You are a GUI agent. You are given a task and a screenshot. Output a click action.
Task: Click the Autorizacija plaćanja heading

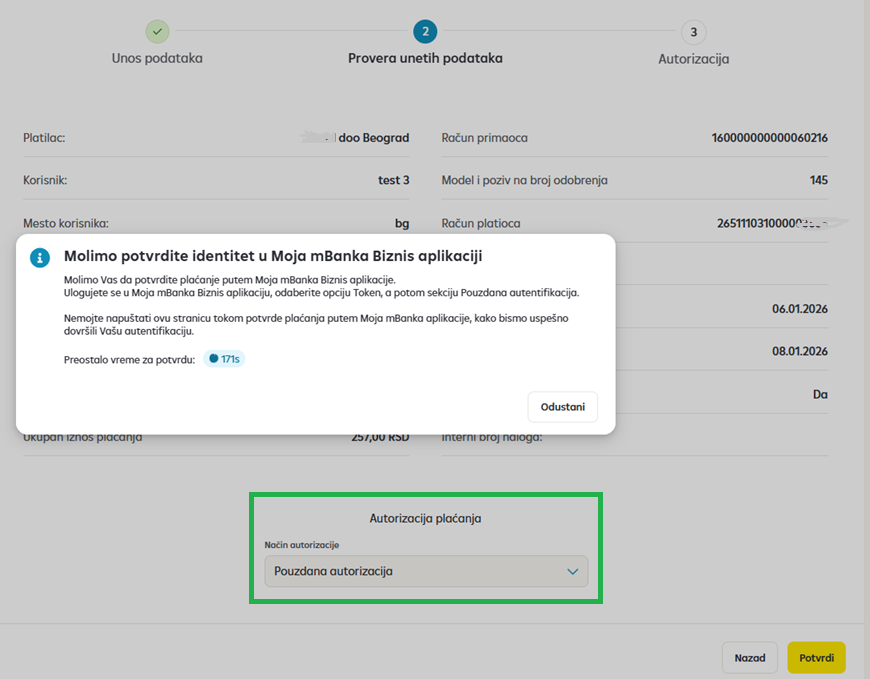[x=425, y=519]
